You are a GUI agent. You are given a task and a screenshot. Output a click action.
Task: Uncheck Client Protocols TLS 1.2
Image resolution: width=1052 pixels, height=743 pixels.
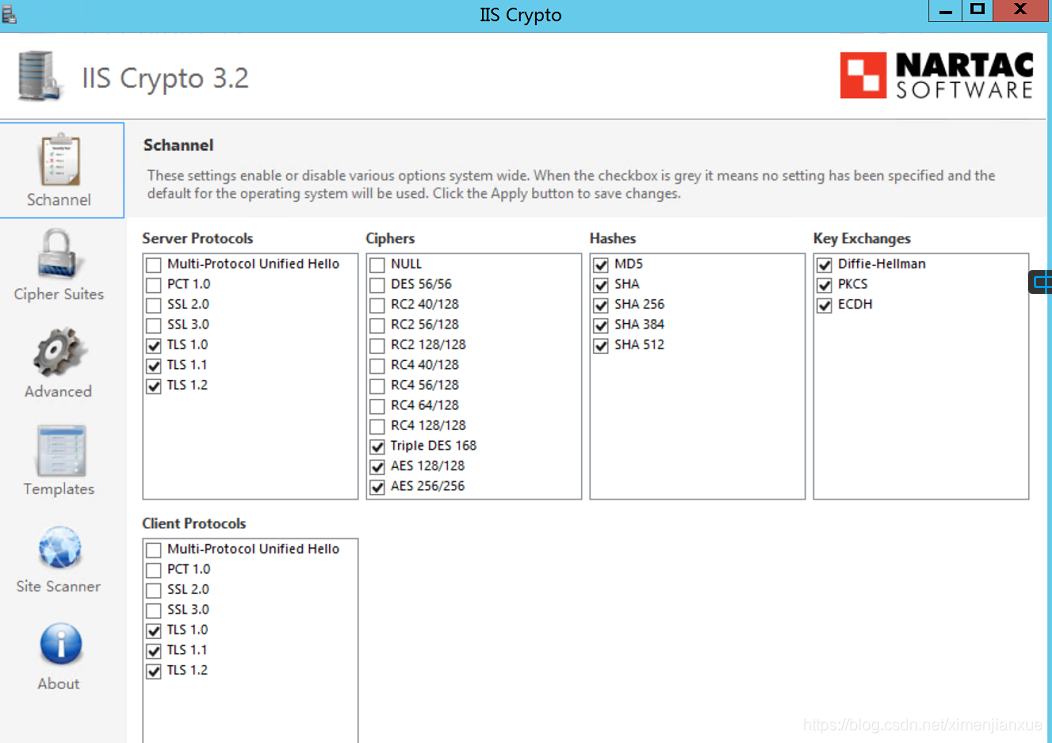pyautogui.click(x=154, y=671)
